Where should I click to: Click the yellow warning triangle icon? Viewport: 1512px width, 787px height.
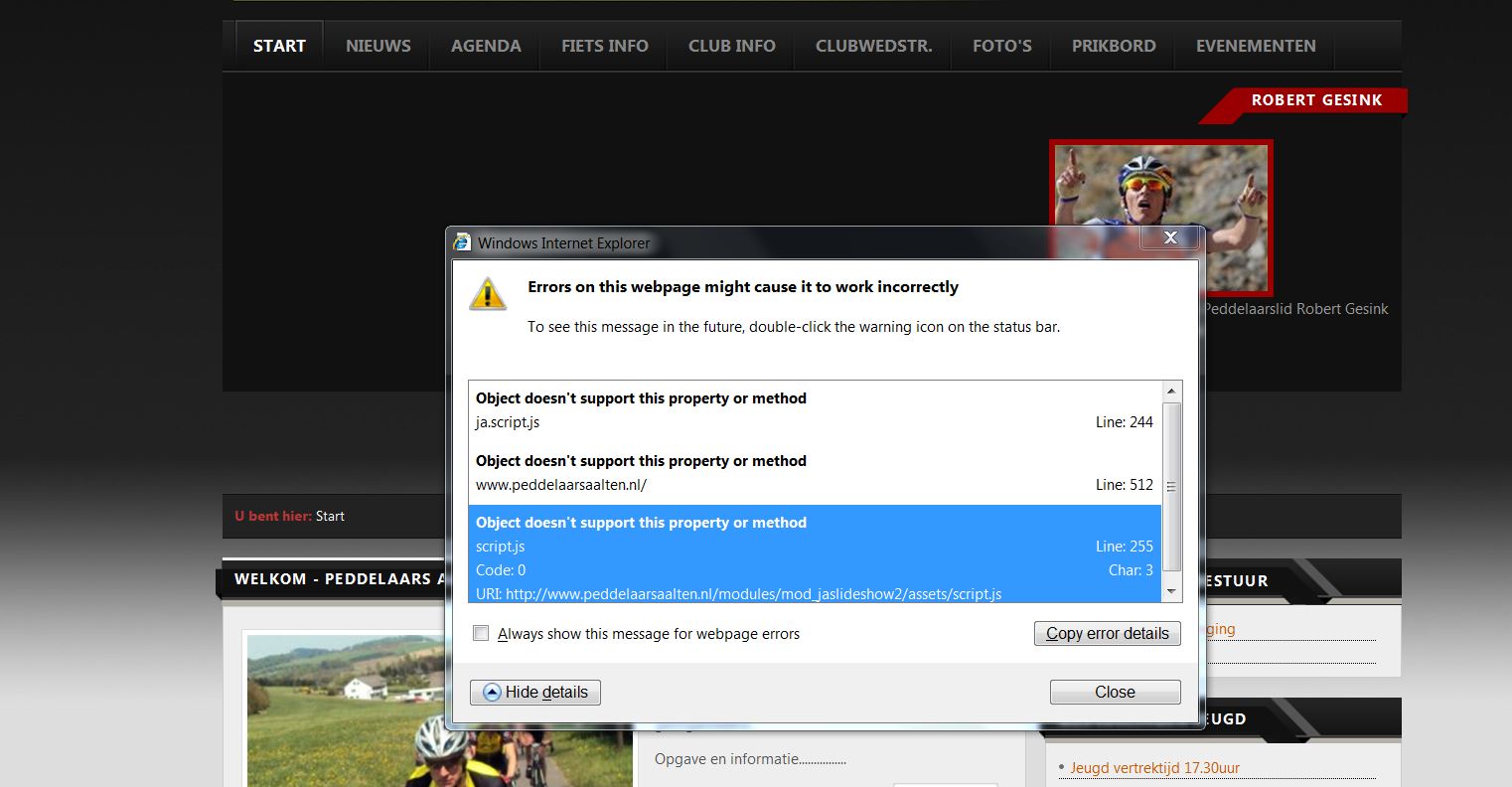(x=488, y=294)
